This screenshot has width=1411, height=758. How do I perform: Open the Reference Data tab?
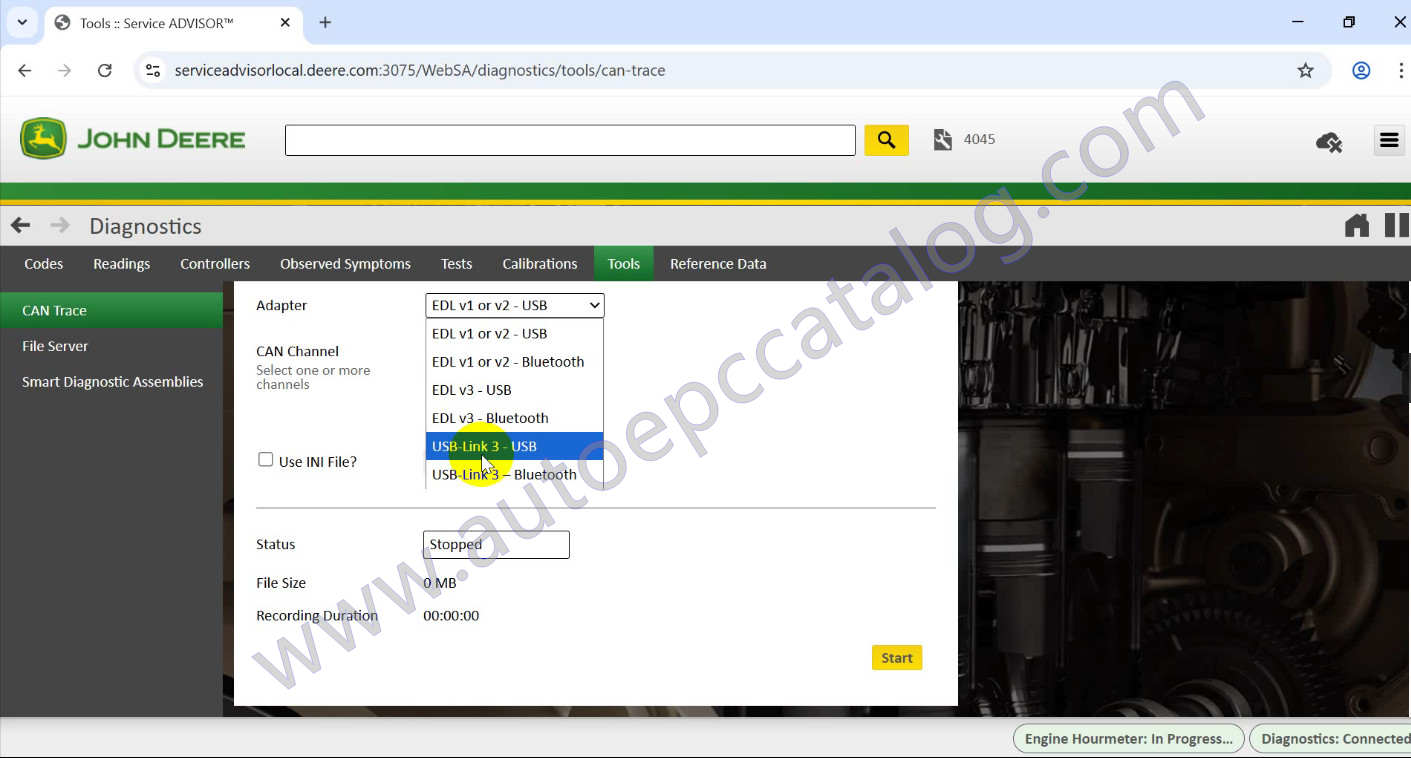(718, 263)
